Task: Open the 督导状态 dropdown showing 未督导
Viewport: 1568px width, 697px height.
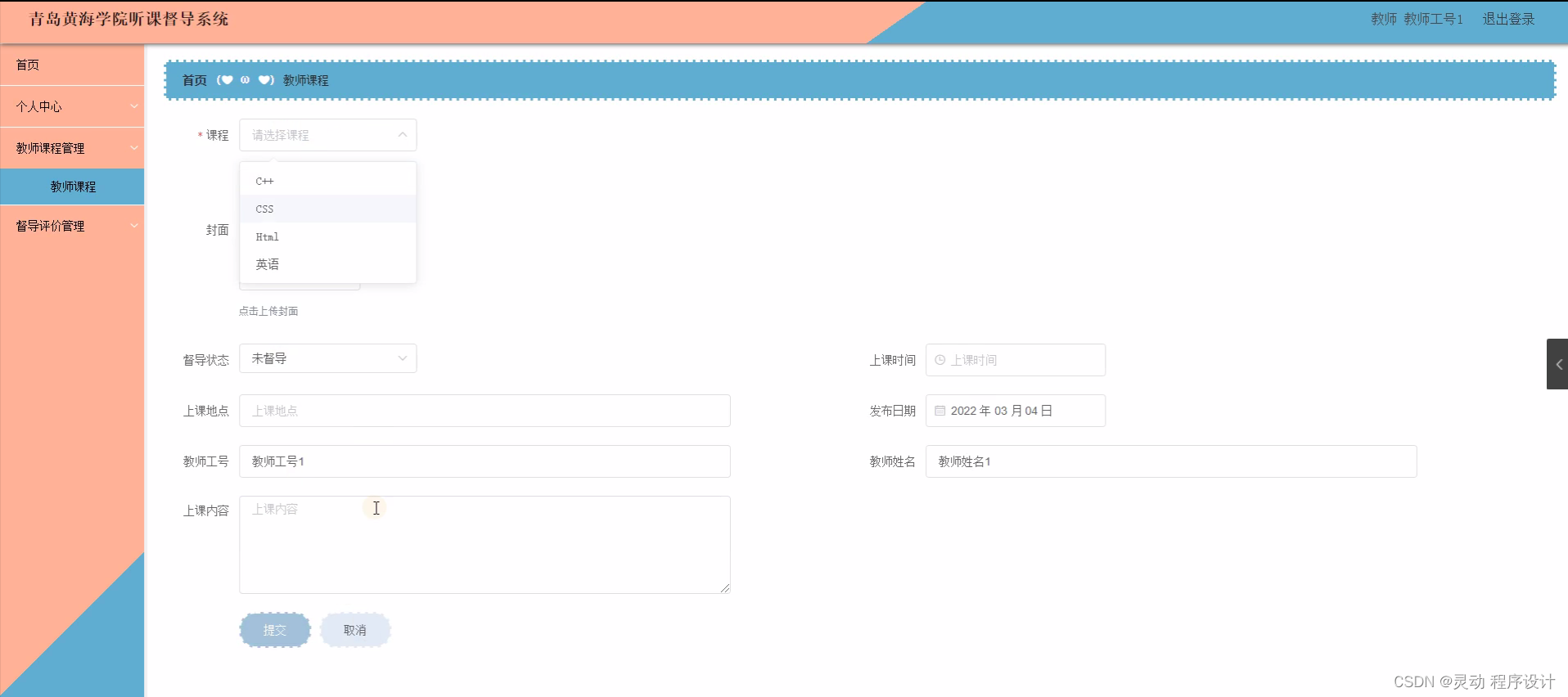Action: coord(327,358)
